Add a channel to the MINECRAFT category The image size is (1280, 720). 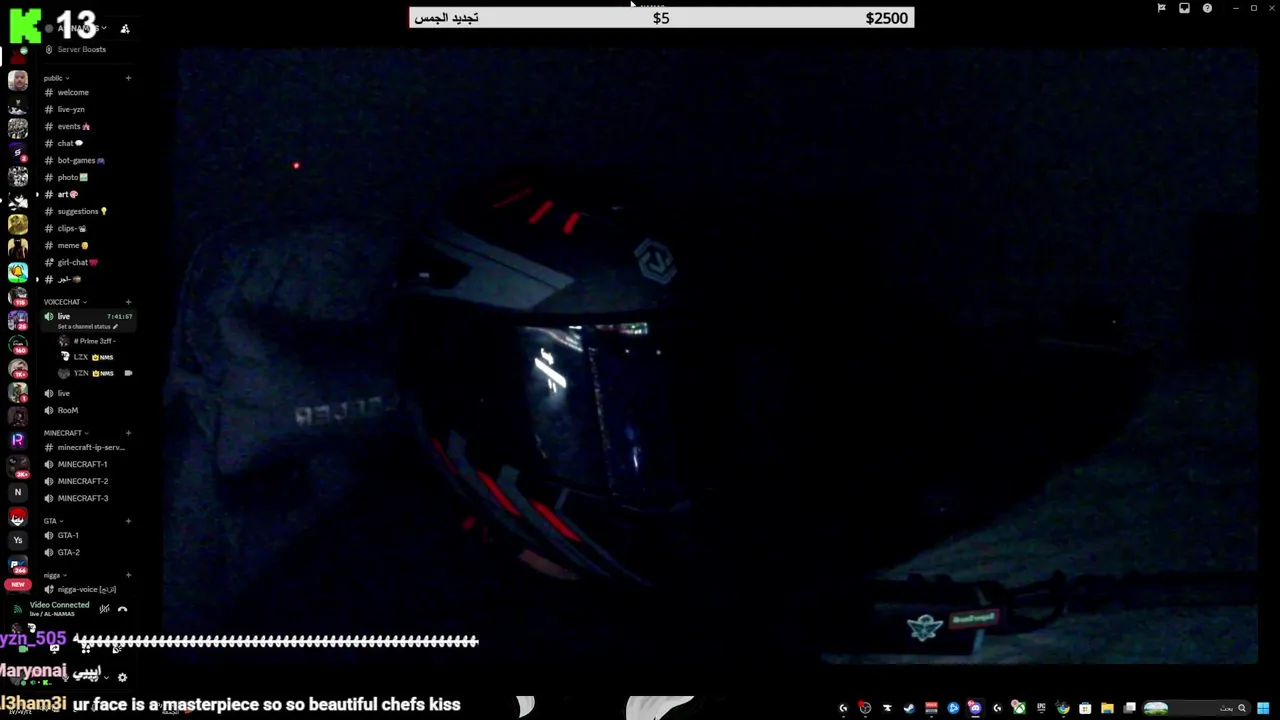128,433
